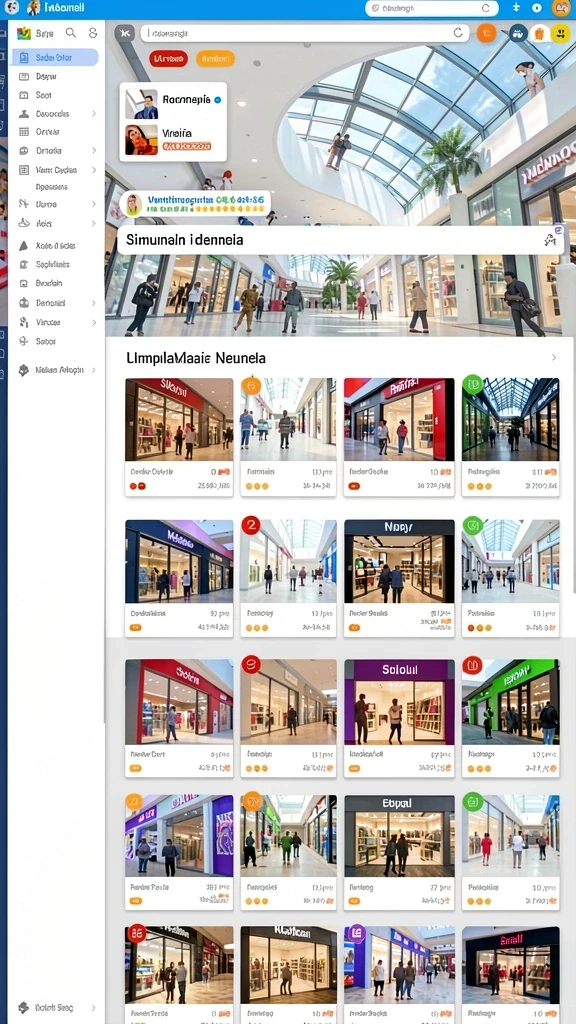This screenshot has height=1024, width=576.
Task: Expand the "Nsisaa Aliogtn" sidebar chevron
Action: click(94, 370)
